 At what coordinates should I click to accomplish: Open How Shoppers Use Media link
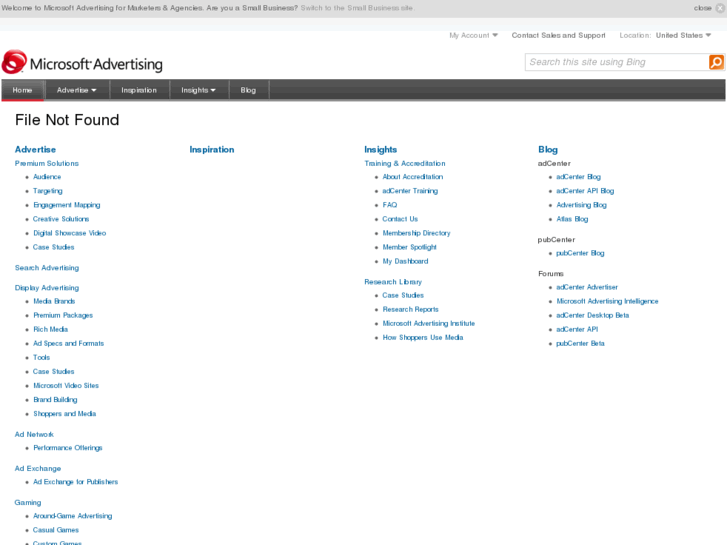(423, 338)
